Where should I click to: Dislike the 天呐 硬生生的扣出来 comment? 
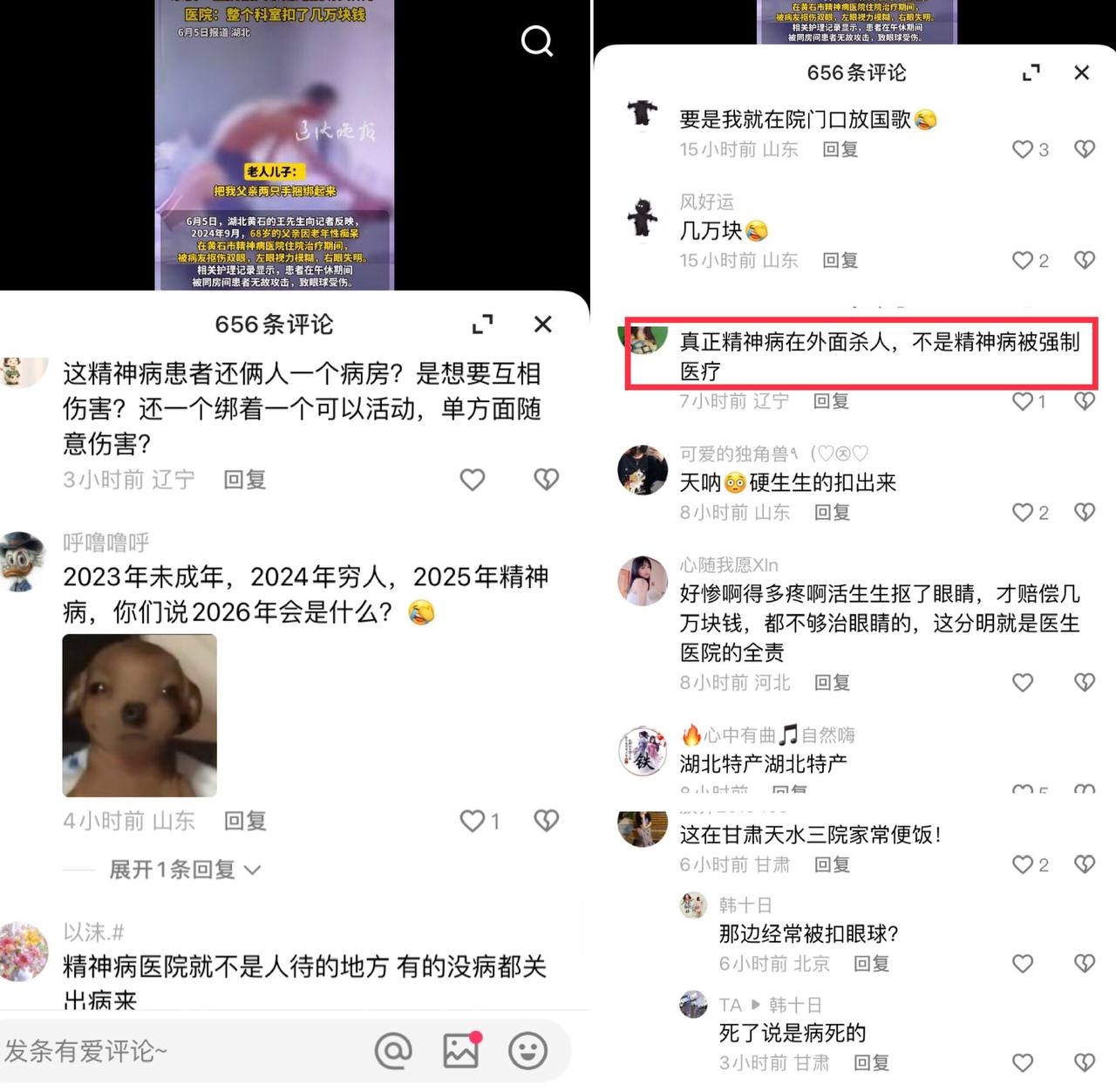1085,512
